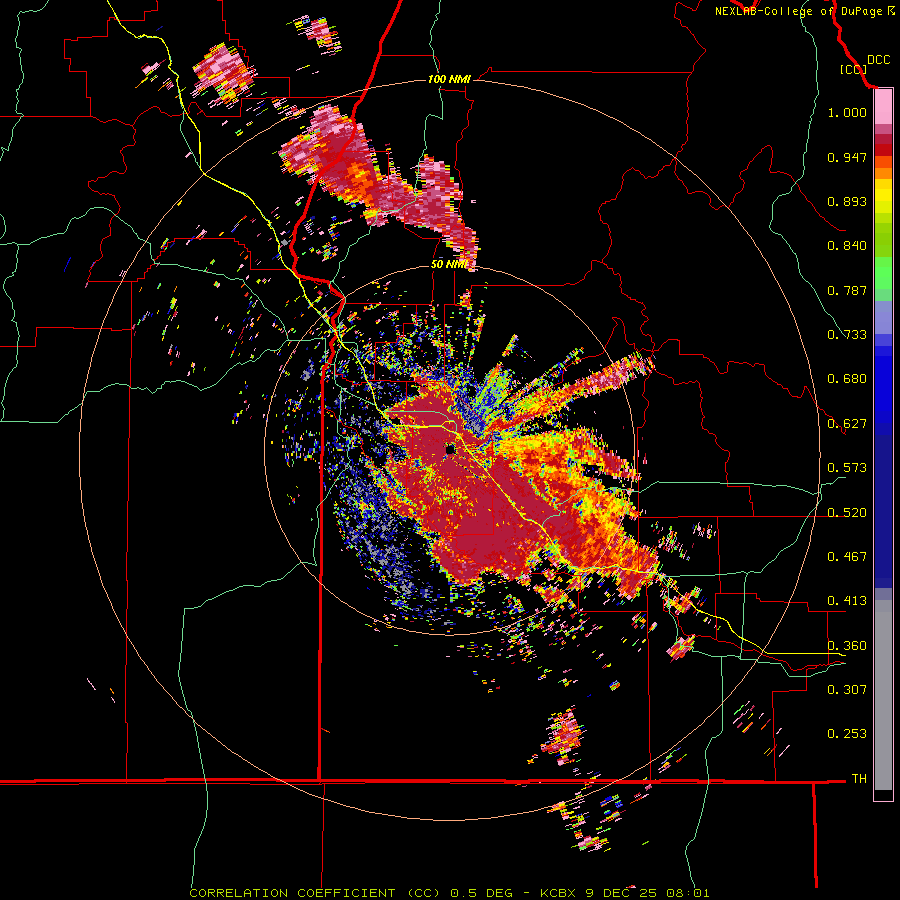
Task: Select the 0.733 legend value
Action: tap(847, 335)
